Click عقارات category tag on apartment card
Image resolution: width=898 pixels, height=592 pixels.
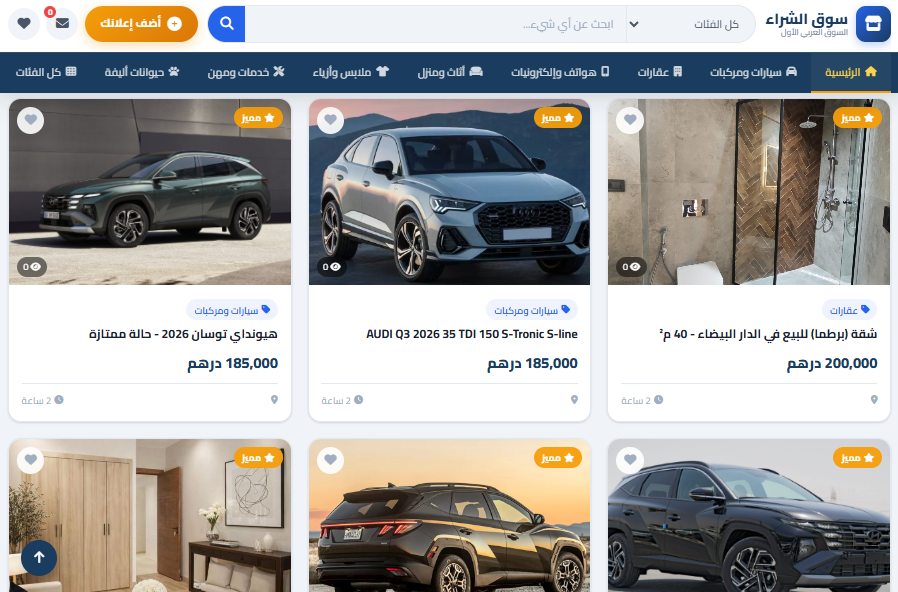coord(849,310)
